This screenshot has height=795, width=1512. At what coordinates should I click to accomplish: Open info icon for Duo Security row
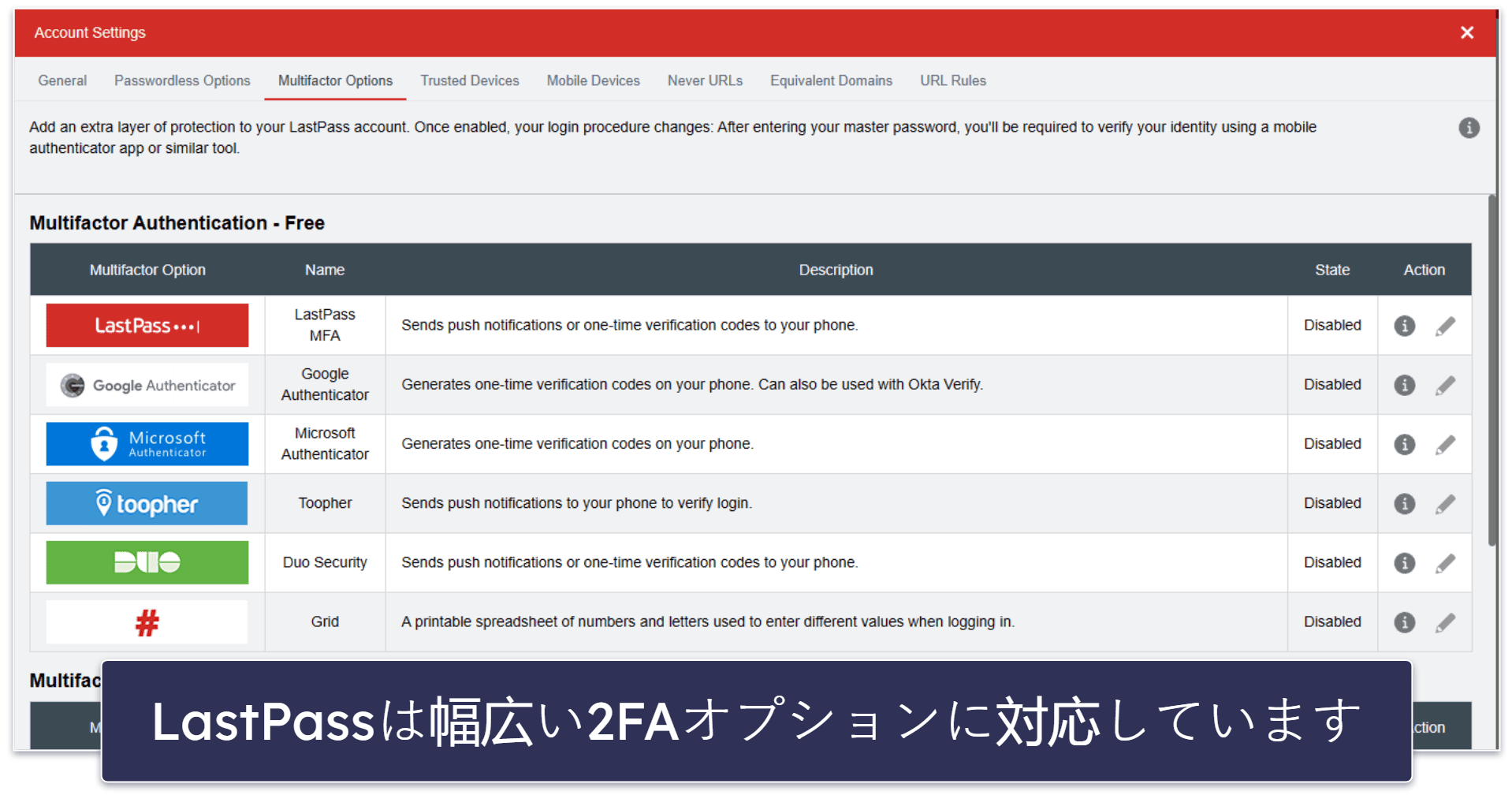(x=1404, y=562)
